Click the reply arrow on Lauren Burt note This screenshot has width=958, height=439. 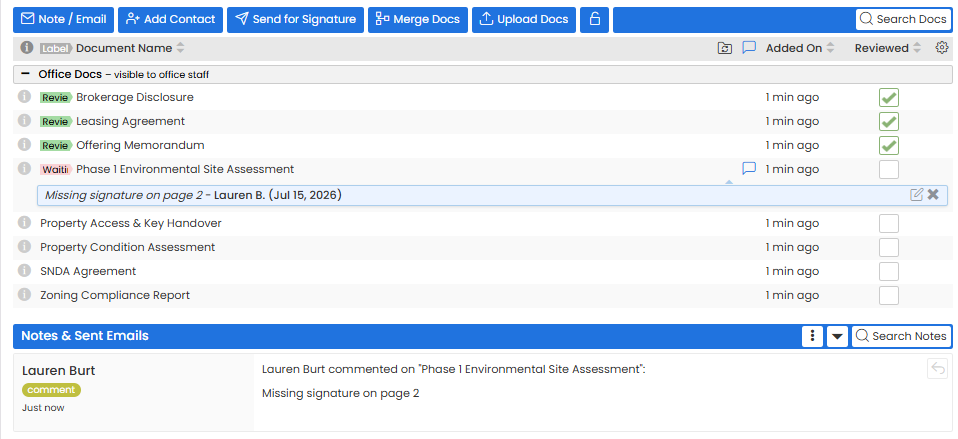(x=937, y=369)
